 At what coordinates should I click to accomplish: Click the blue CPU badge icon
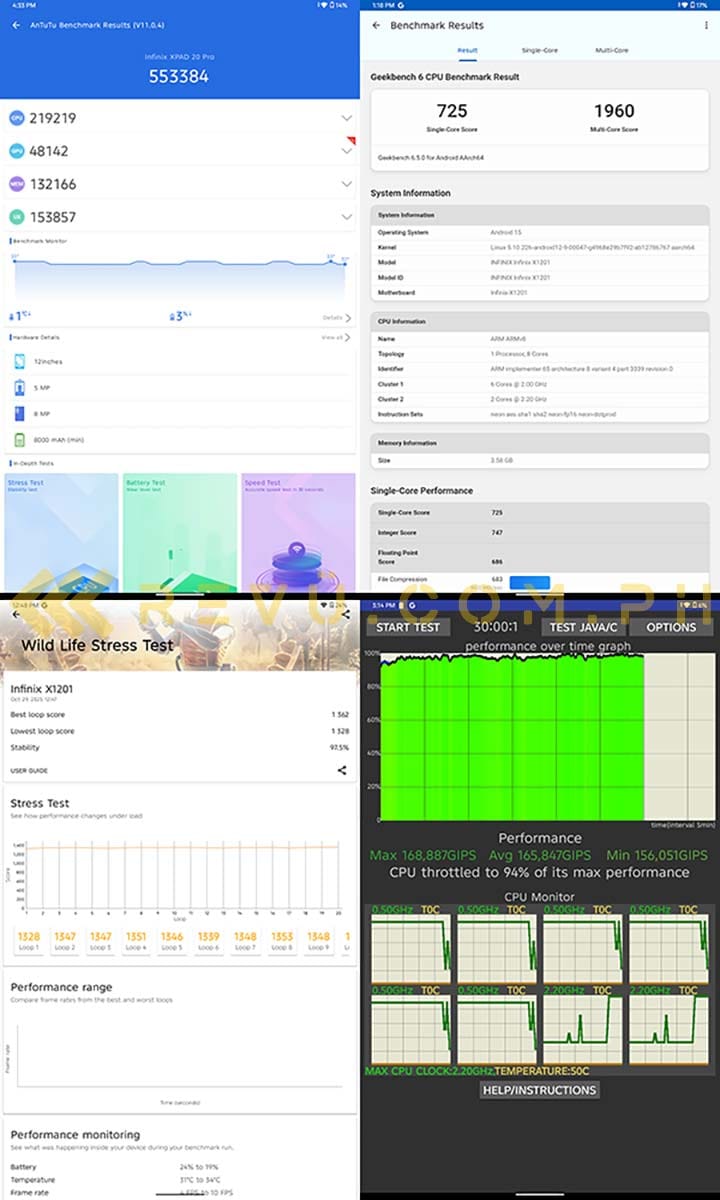point(16,118)
